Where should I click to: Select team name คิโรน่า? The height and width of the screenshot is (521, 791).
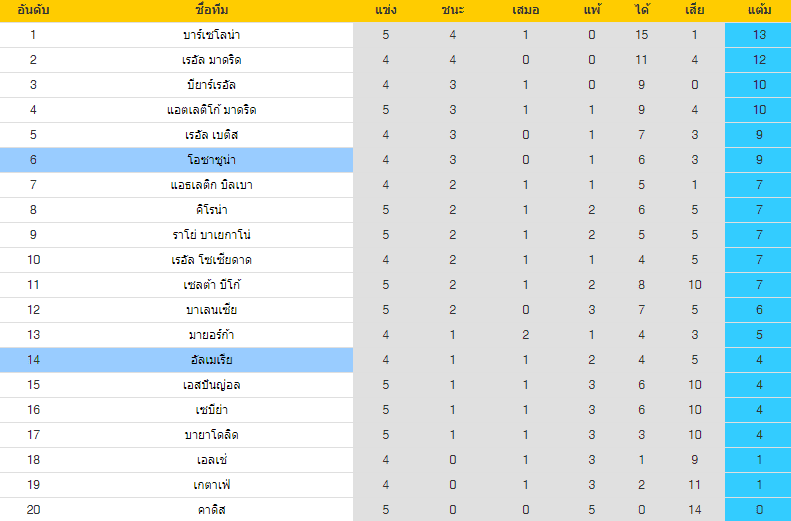pos(212,210)
